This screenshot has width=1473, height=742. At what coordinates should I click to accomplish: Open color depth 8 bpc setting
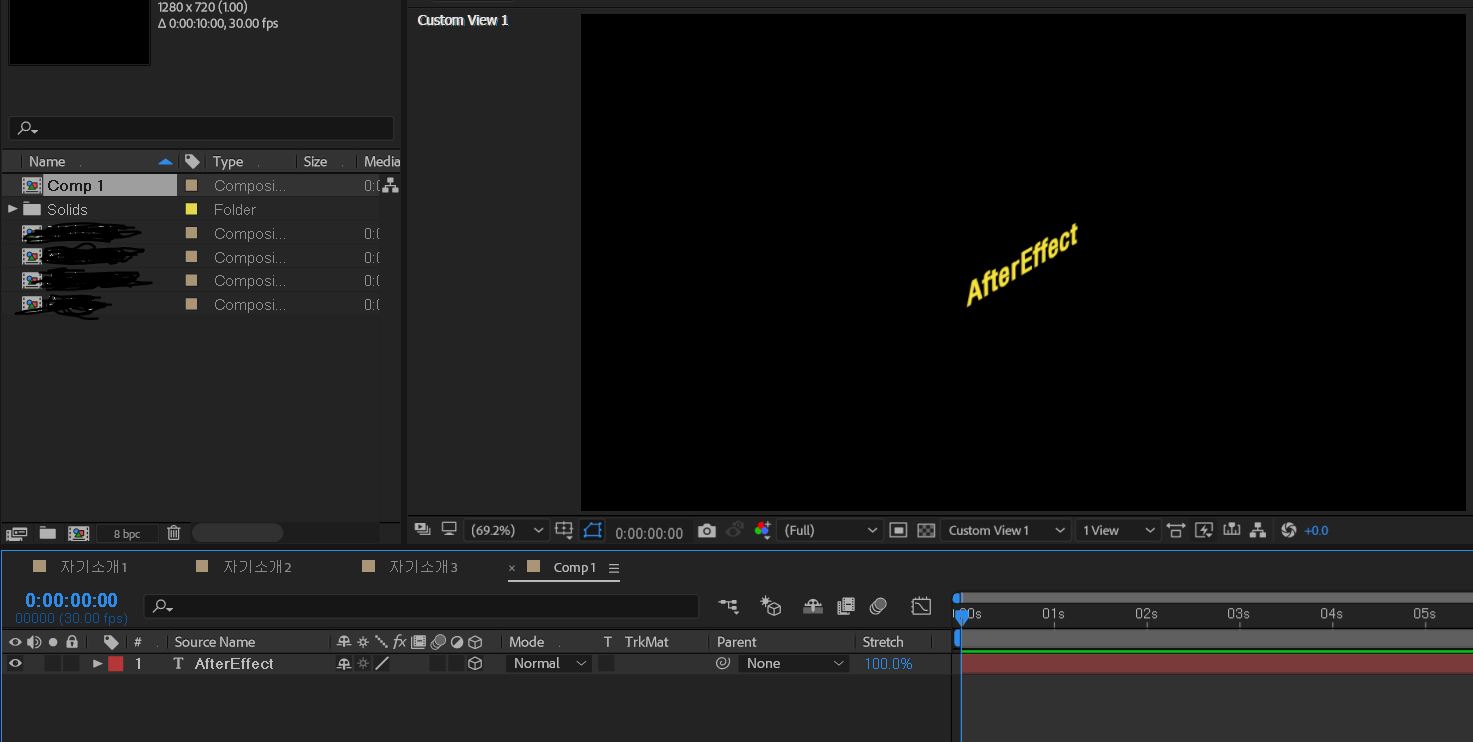(x=127, y=534)
